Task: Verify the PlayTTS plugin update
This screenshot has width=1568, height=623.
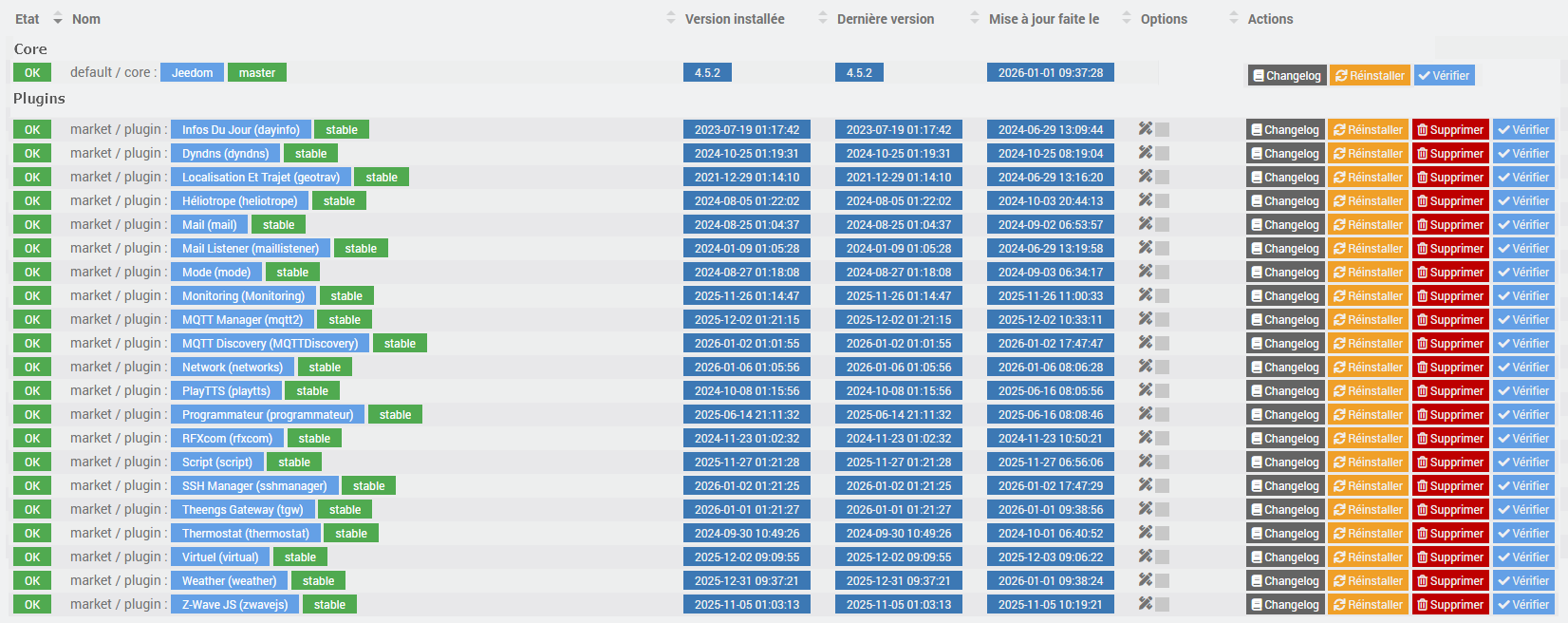Action: coord(1523,390)
